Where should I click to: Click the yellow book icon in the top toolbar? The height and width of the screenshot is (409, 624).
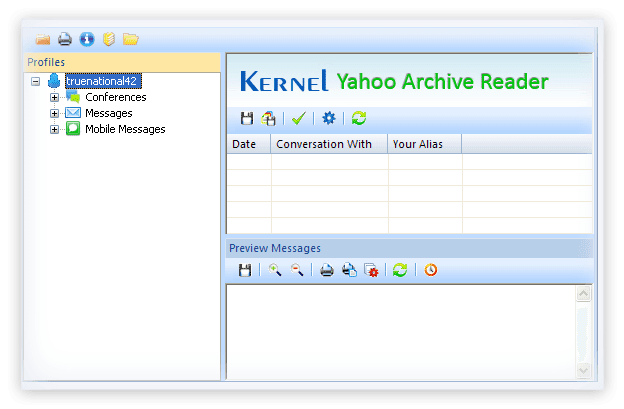(x=109, y=39)
